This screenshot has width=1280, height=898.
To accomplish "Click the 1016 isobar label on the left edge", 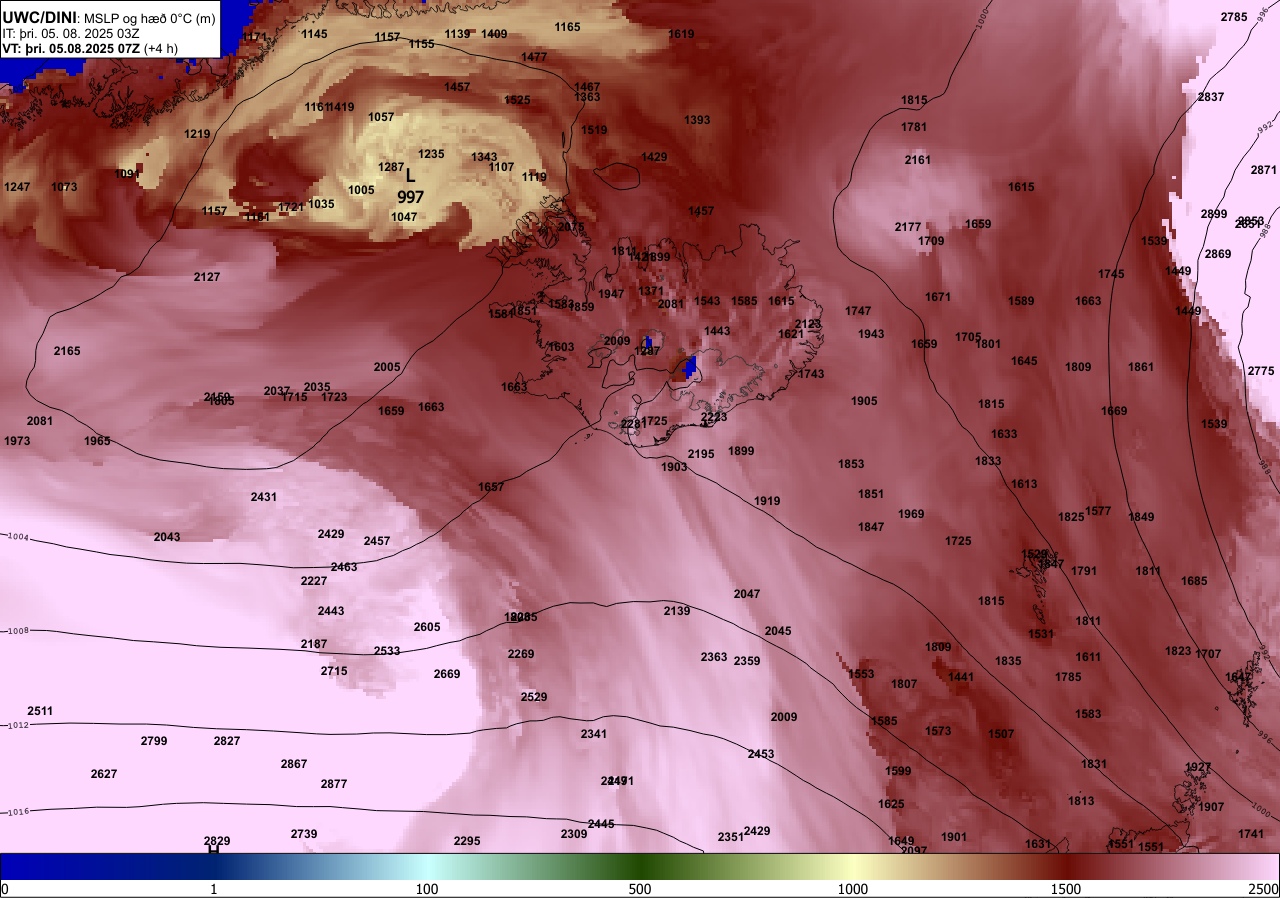I will tap(17, 812).
